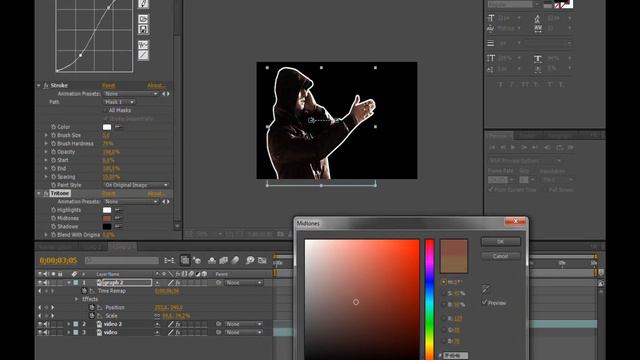Click the color picker circle in the gradient field
Image resolution: width=640 pixels, height=360 pixels.
coord(356,302)
